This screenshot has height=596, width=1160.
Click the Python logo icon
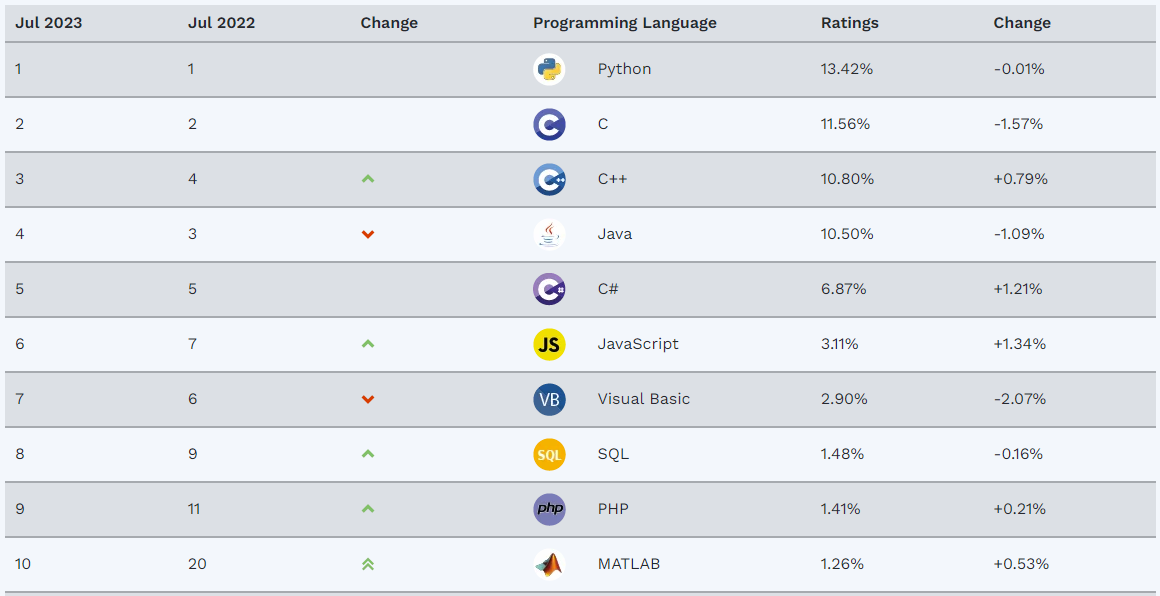tap(549, 69)
